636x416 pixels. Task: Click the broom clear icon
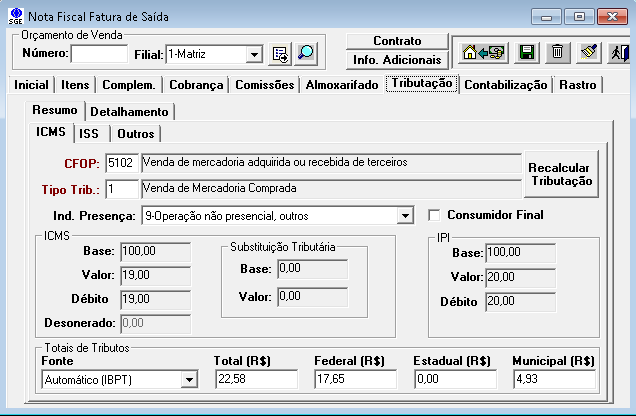pyautogui.click(x=589, y=53)
